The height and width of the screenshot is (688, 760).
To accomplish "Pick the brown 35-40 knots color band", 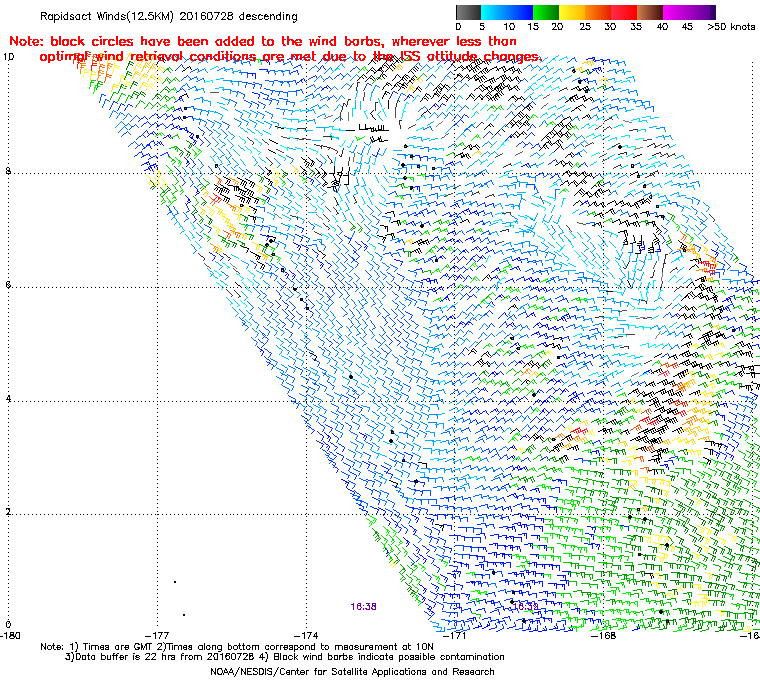I will (x=650, y=13).
